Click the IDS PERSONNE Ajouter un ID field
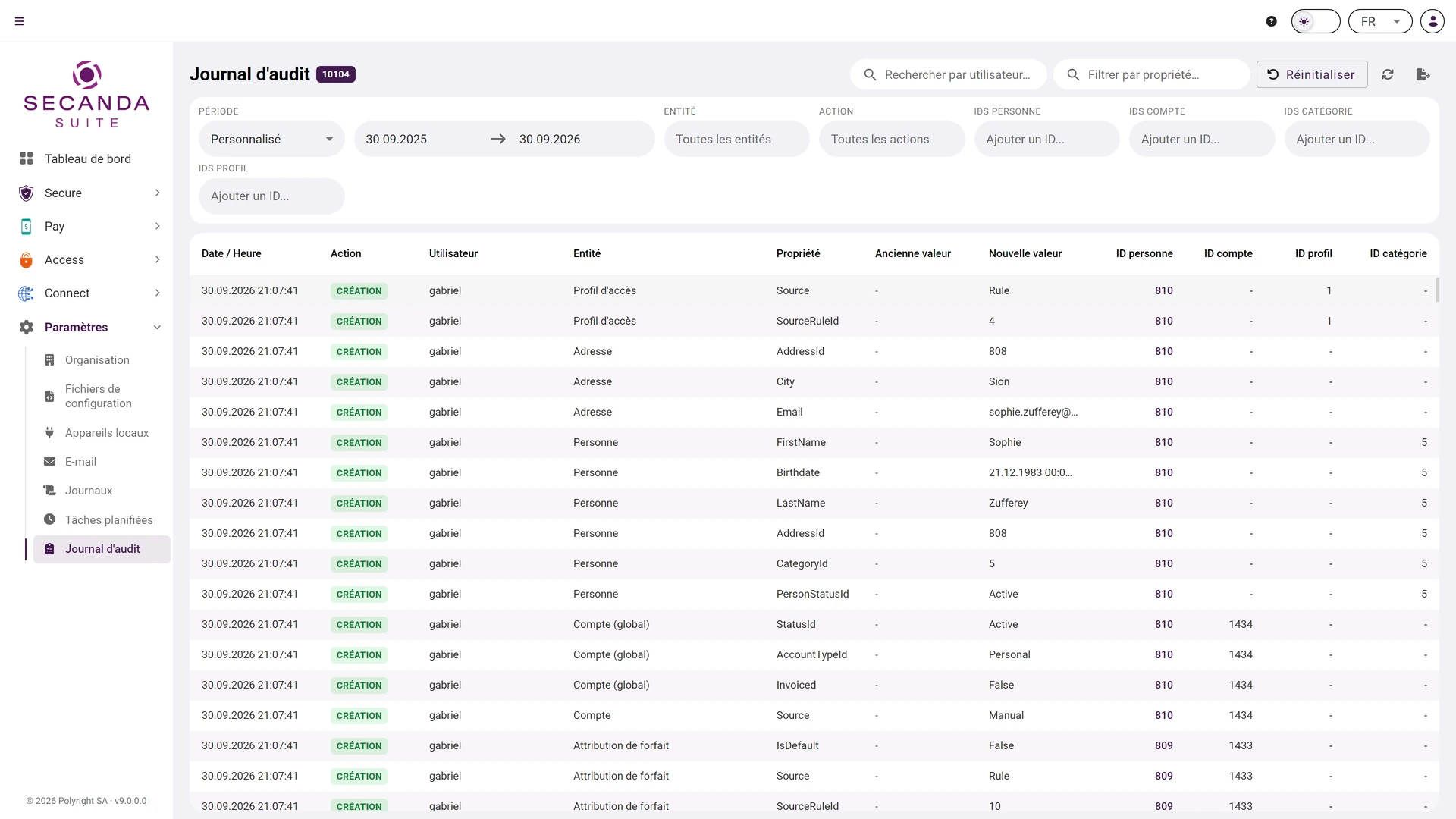 (x=1047, y=139)
